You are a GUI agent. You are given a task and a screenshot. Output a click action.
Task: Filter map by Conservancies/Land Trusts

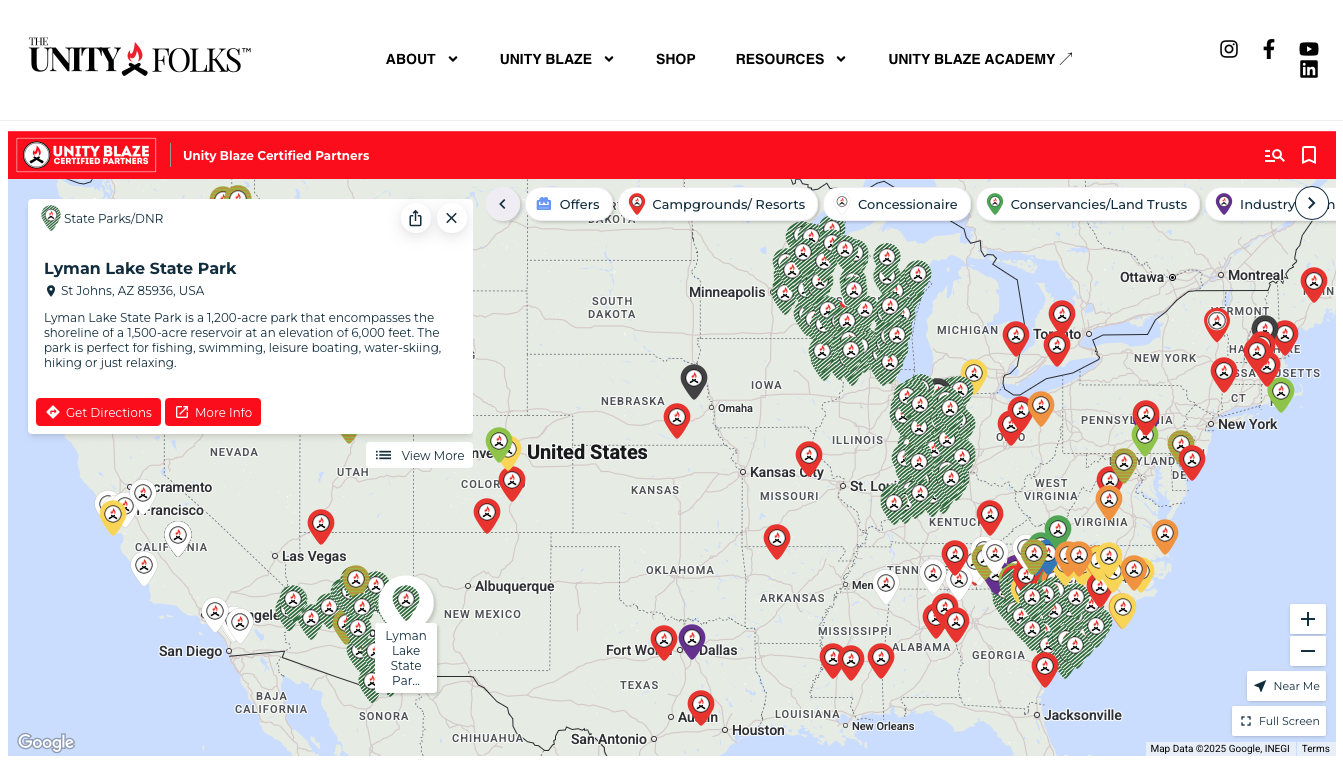(1088, 204)
